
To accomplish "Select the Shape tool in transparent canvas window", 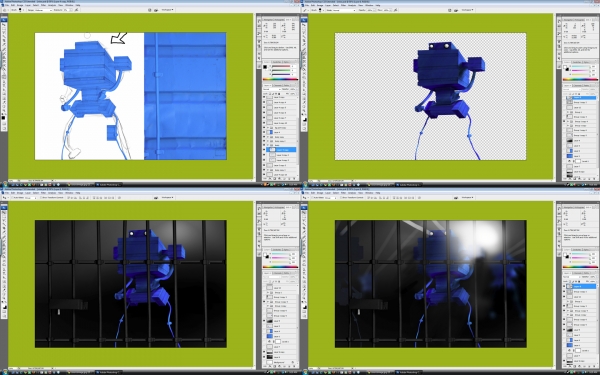I will [304, 93].
